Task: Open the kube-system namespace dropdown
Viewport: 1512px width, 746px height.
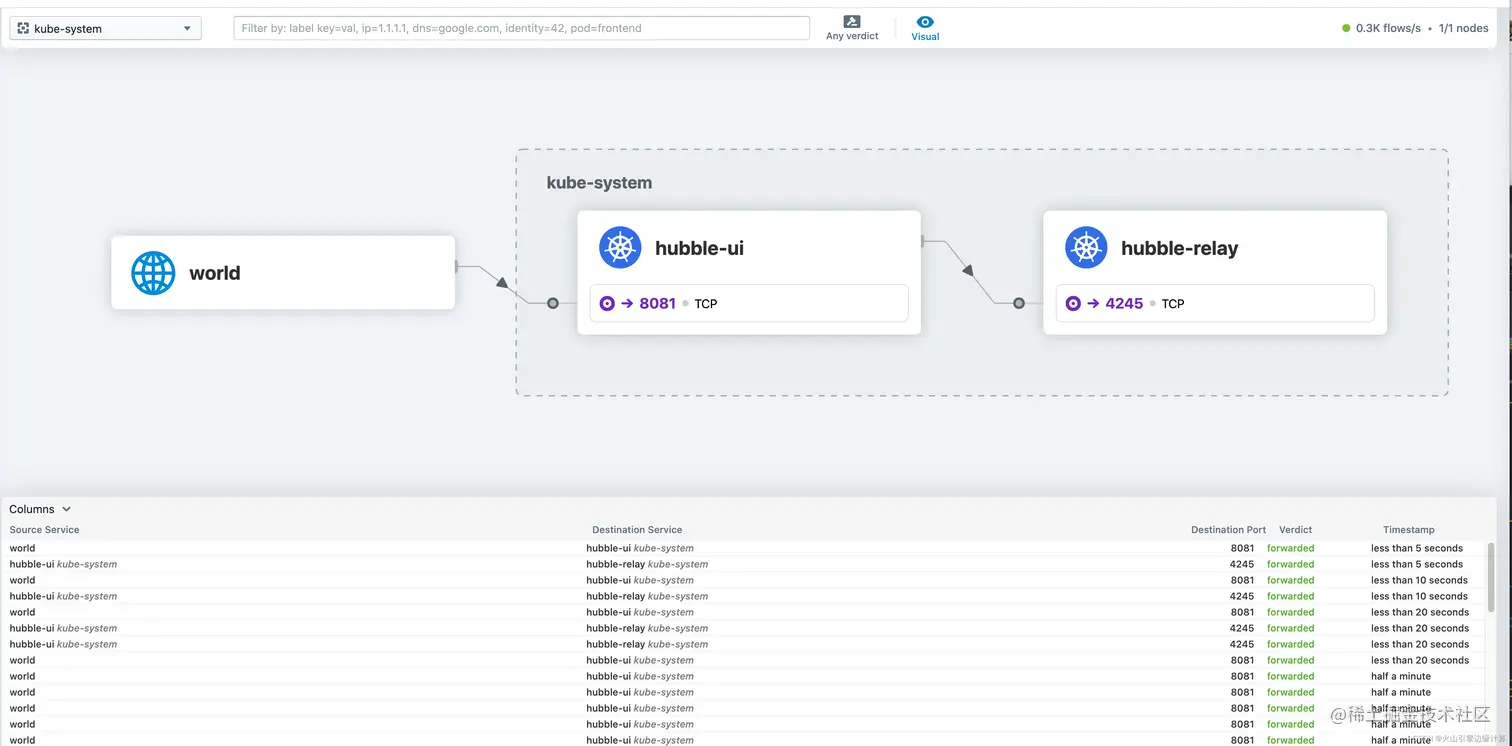Action: tap(105, 29)
